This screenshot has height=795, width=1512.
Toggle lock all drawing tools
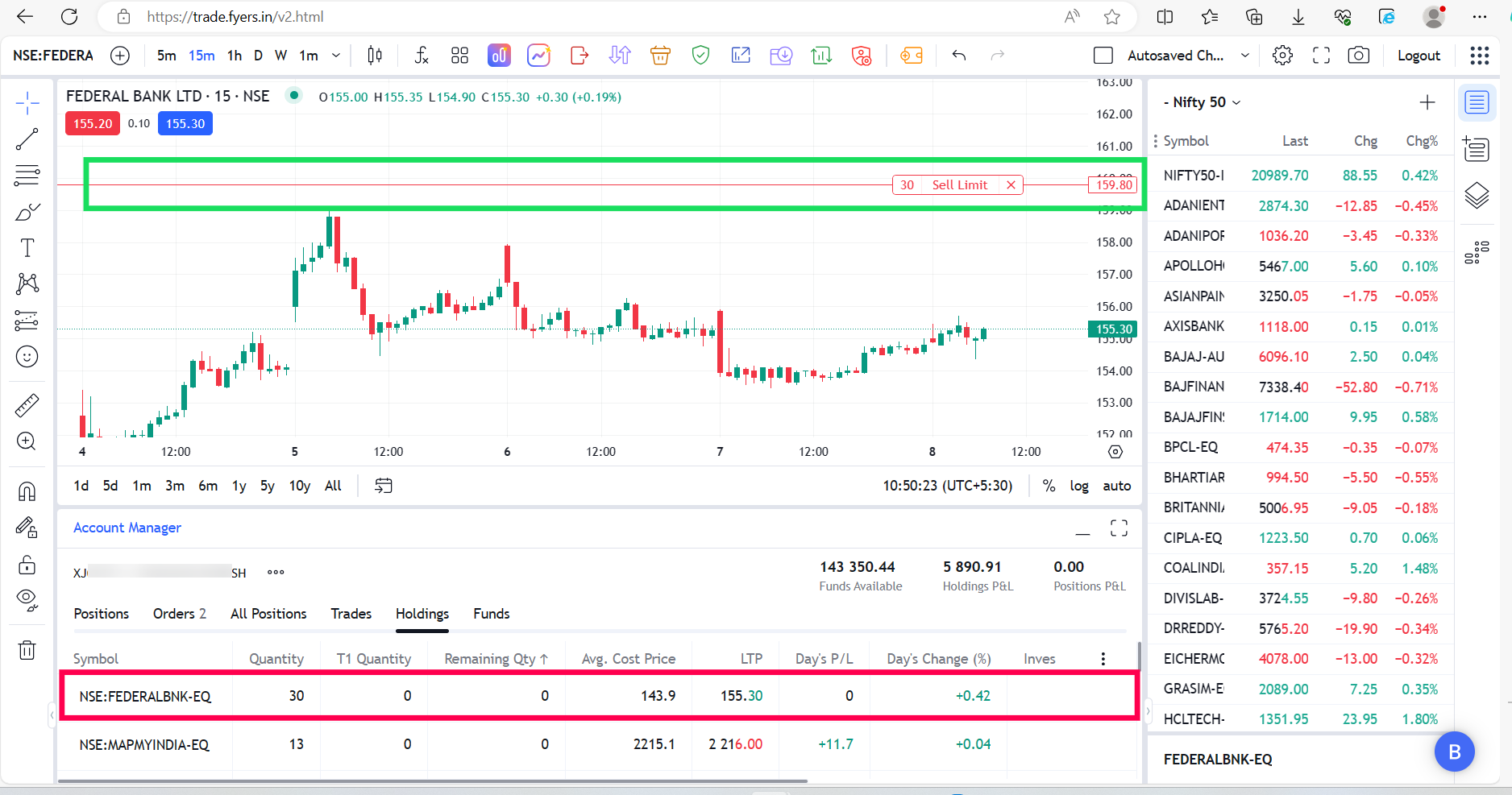click(27, 565)
